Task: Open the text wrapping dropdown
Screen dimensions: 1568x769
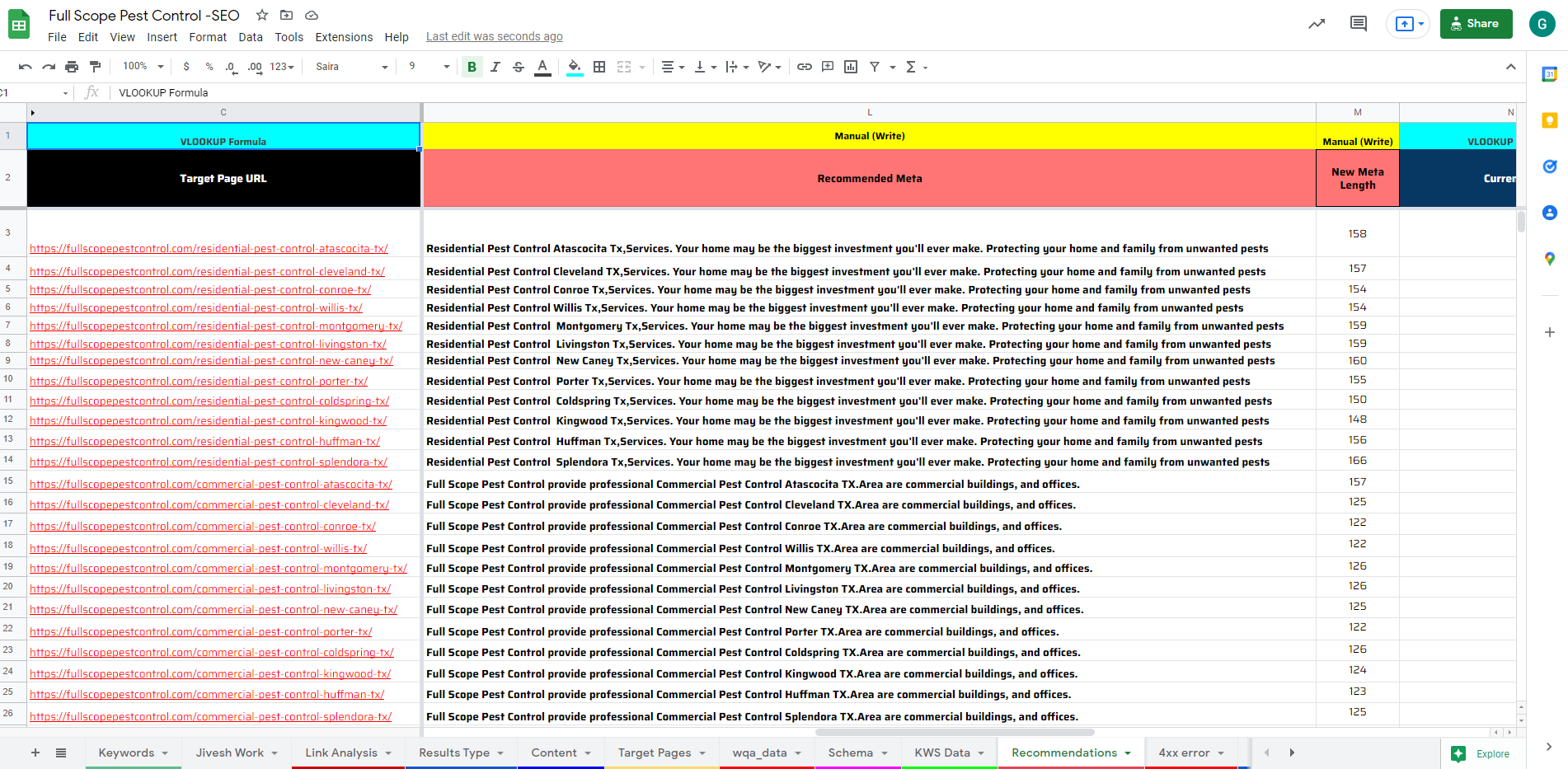Action: pyautogui.click(x=737, y=67)
